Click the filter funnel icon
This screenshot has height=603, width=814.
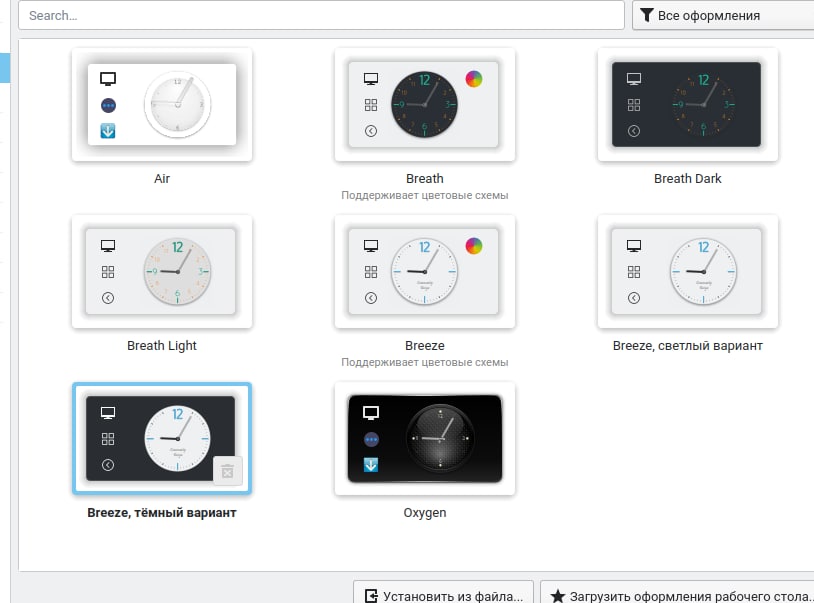646,15
